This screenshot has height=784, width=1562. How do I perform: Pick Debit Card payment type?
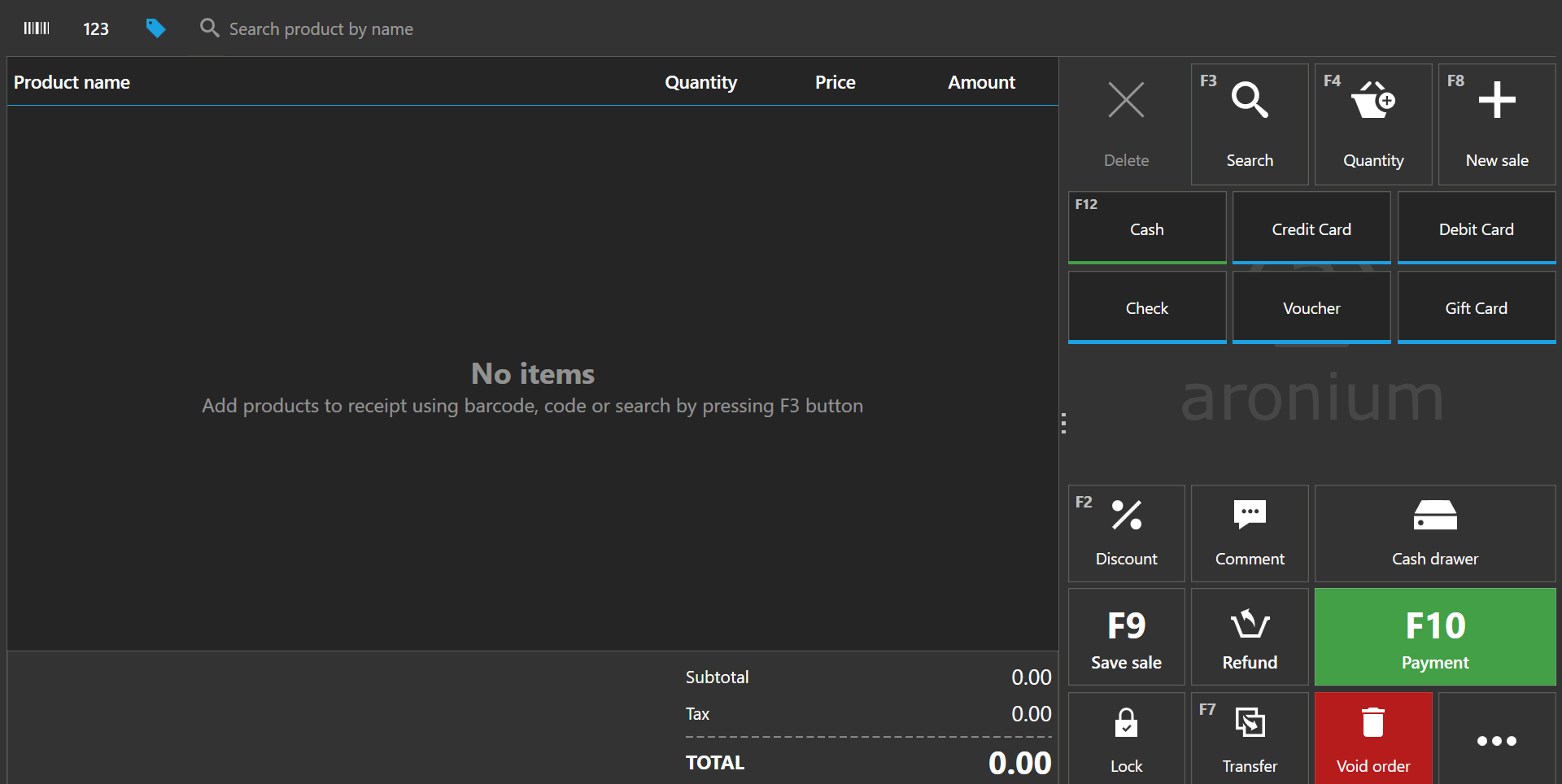coord(1476,229)
